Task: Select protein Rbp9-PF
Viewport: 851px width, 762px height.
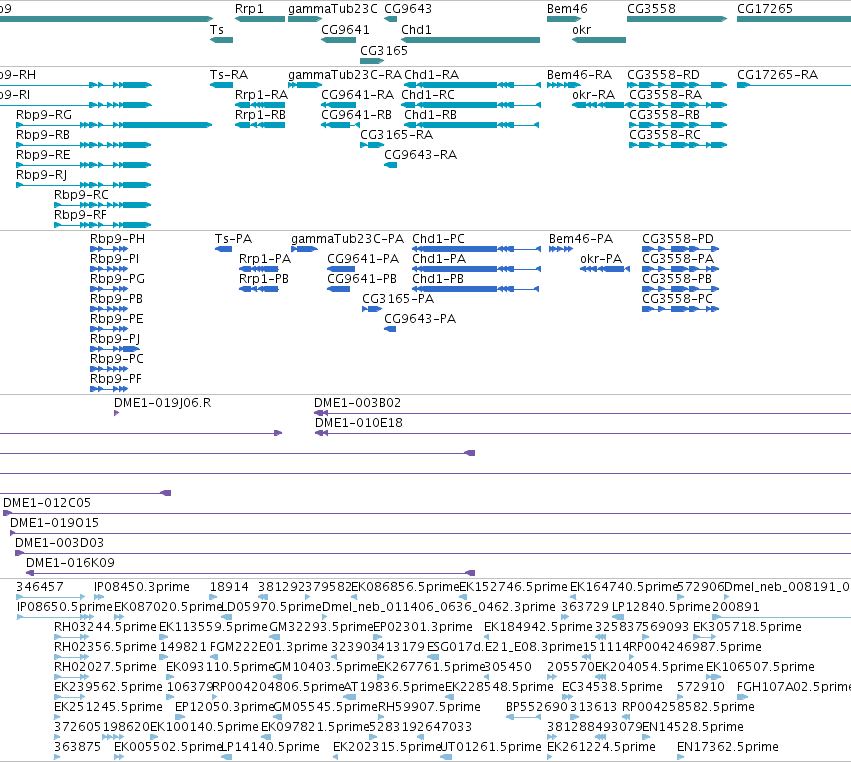Action: (109, 389)
